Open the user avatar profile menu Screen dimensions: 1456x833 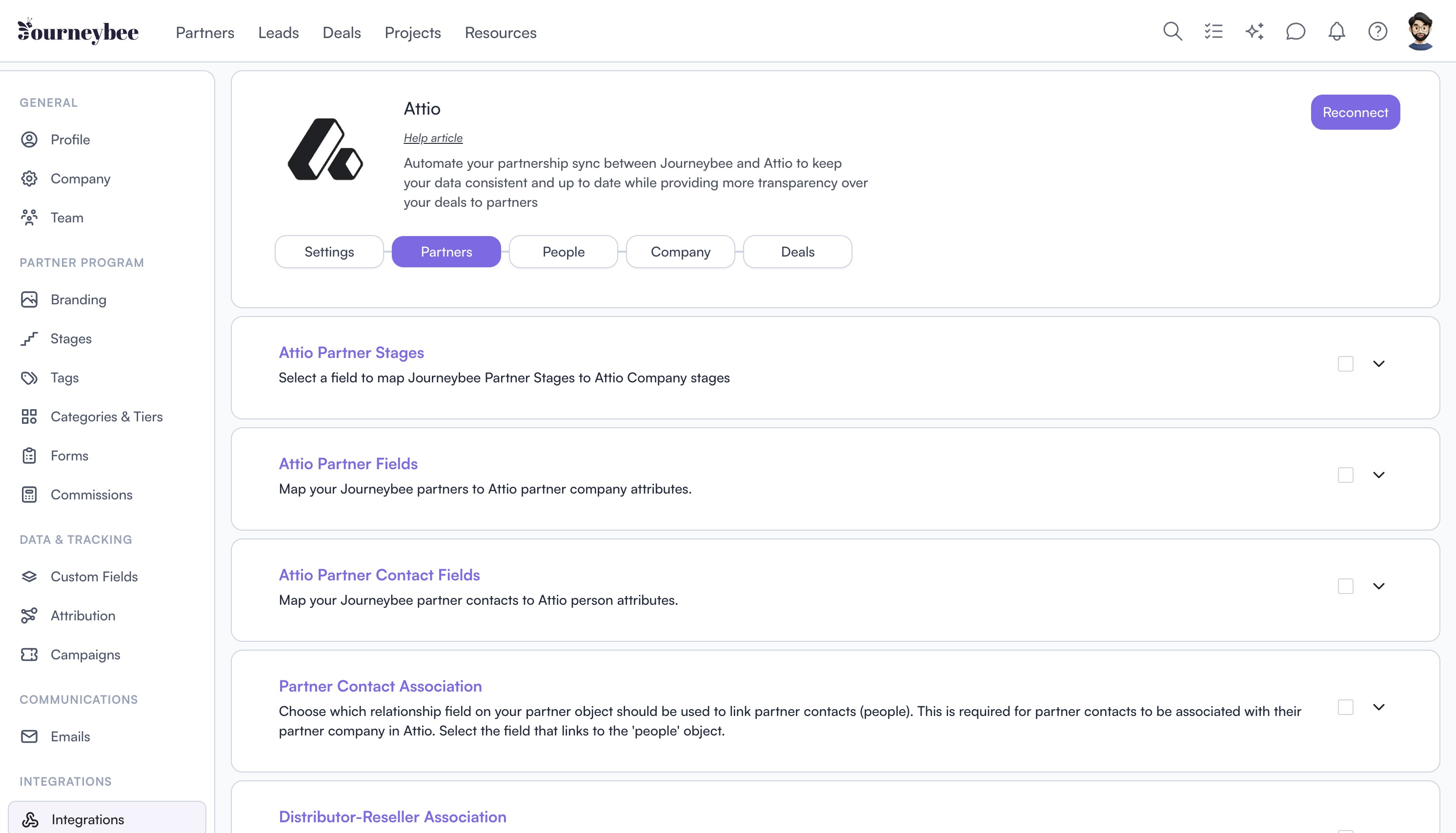tap(1420, 32)
